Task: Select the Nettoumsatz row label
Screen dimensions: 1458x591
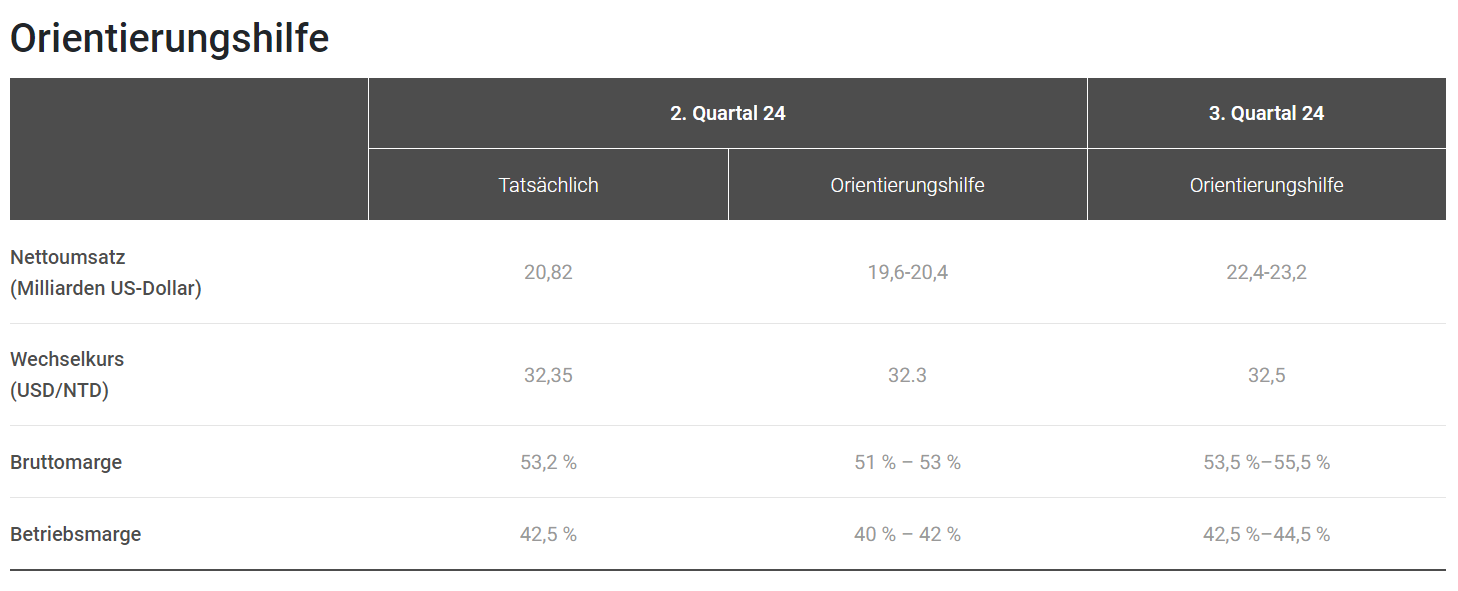Action: tap(68, 257)
